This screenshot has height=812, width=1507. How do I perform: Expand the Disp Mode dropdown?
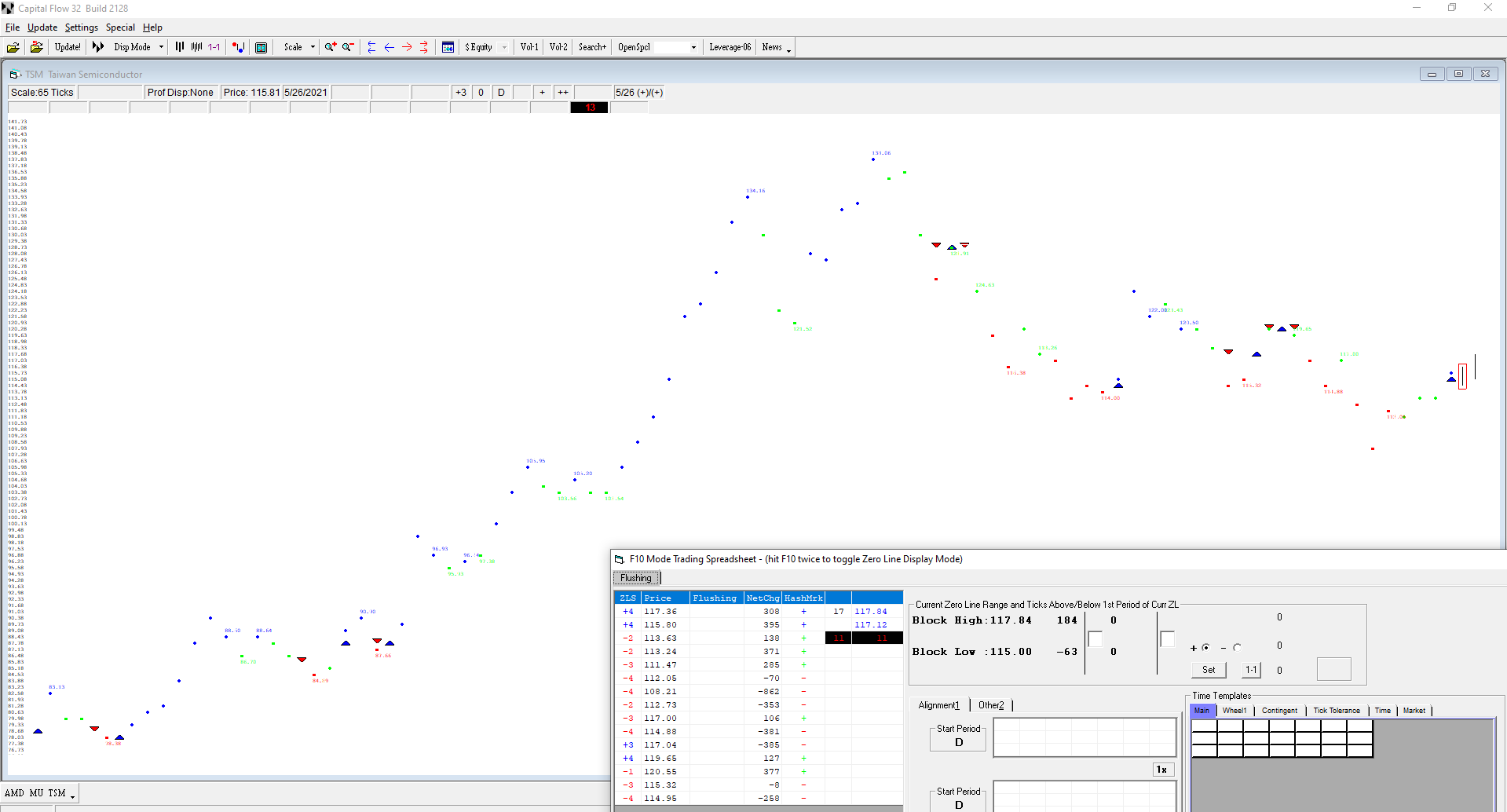[161, 47]
